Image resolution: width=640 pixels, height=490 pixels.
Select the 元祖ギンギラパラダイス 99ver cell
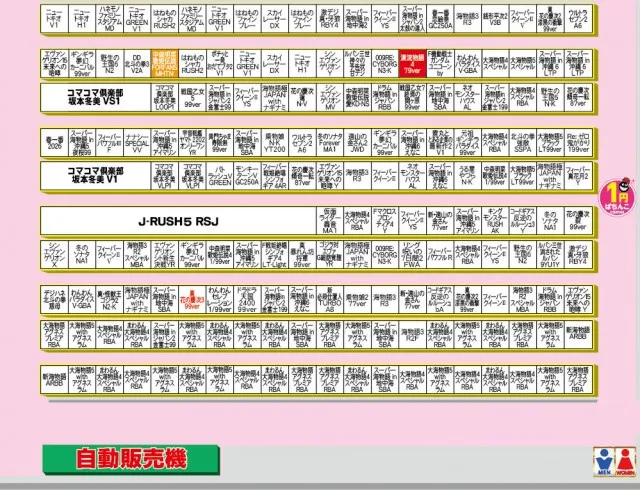(467, 143)
